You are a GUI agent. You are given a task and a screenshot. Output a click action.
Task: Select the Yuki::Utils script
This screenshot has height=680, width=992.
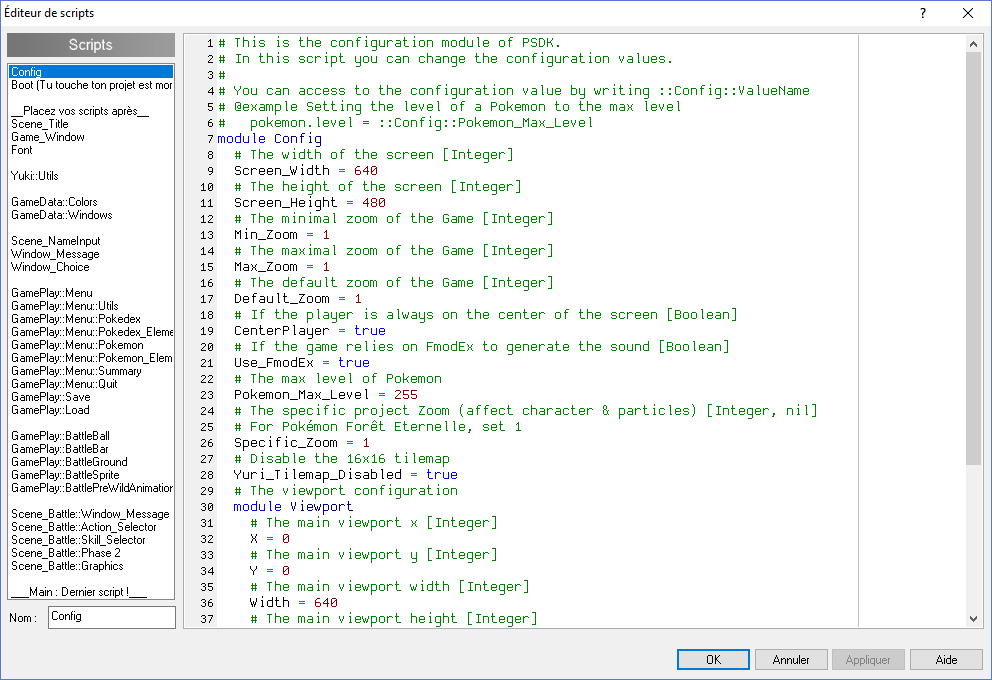[91, 176]
